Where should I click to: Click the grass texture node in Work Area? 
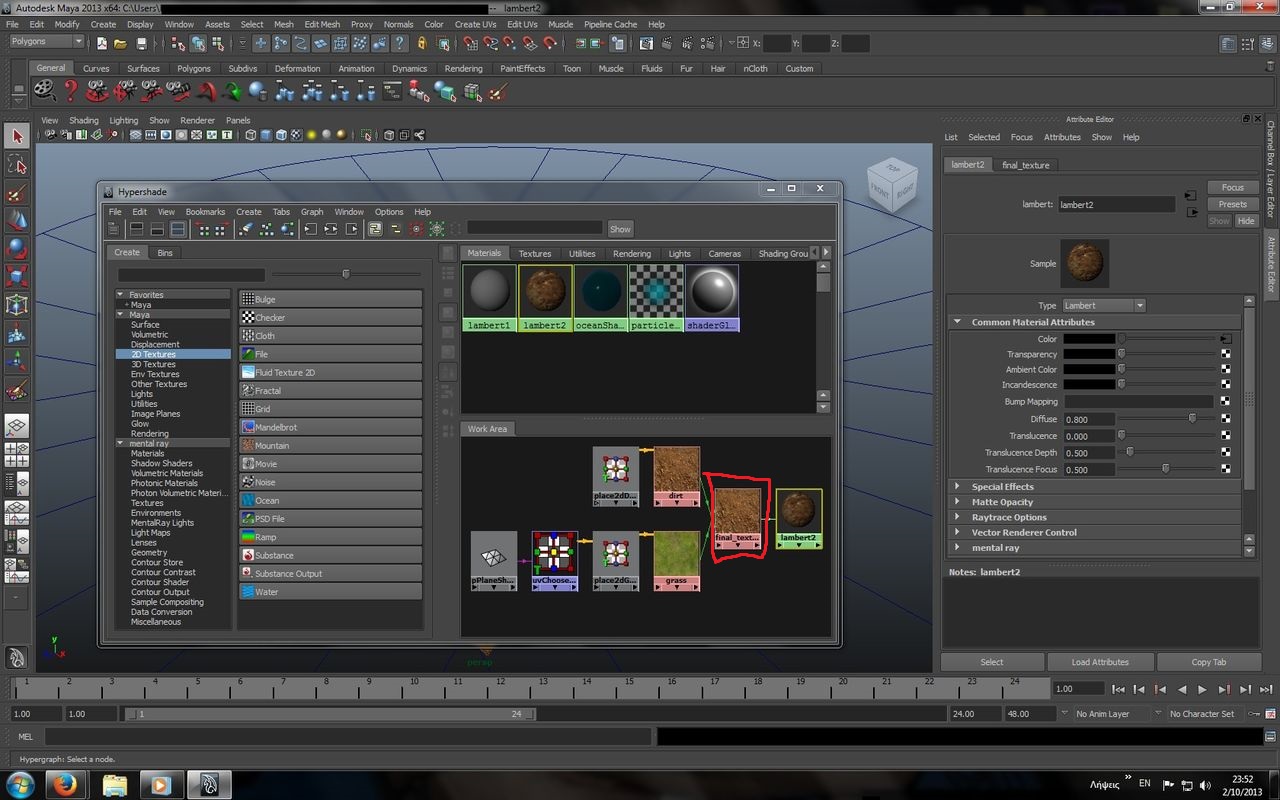coord(677,561)
